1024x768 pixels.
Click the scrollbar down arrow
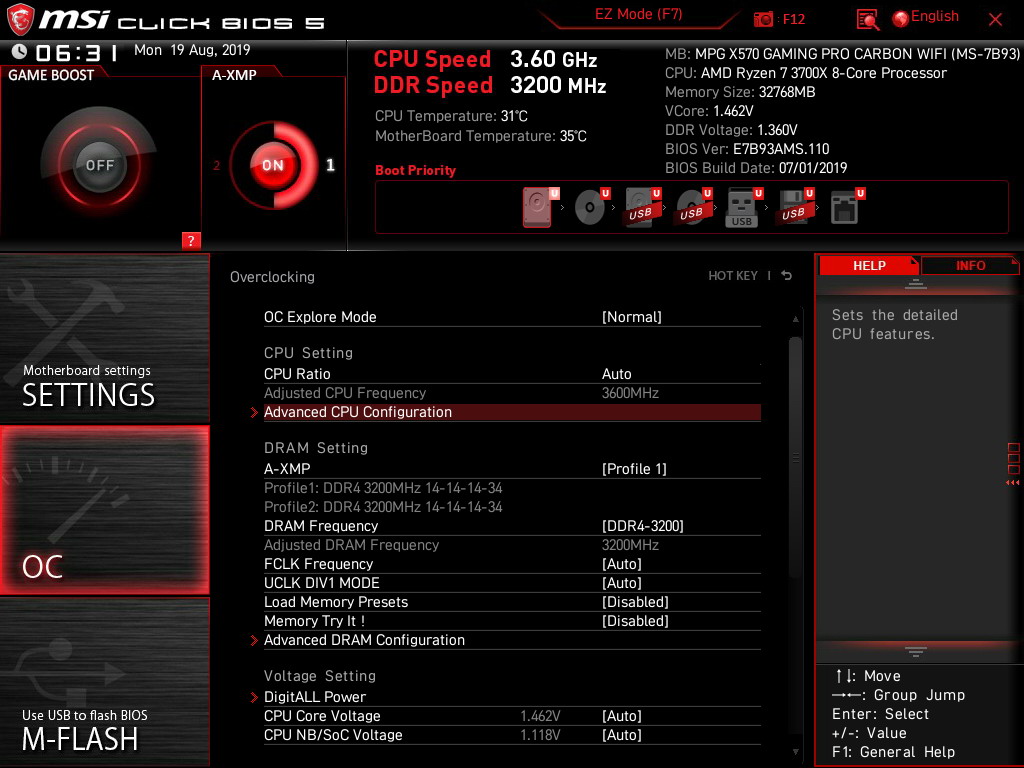[x=795, y=752]
